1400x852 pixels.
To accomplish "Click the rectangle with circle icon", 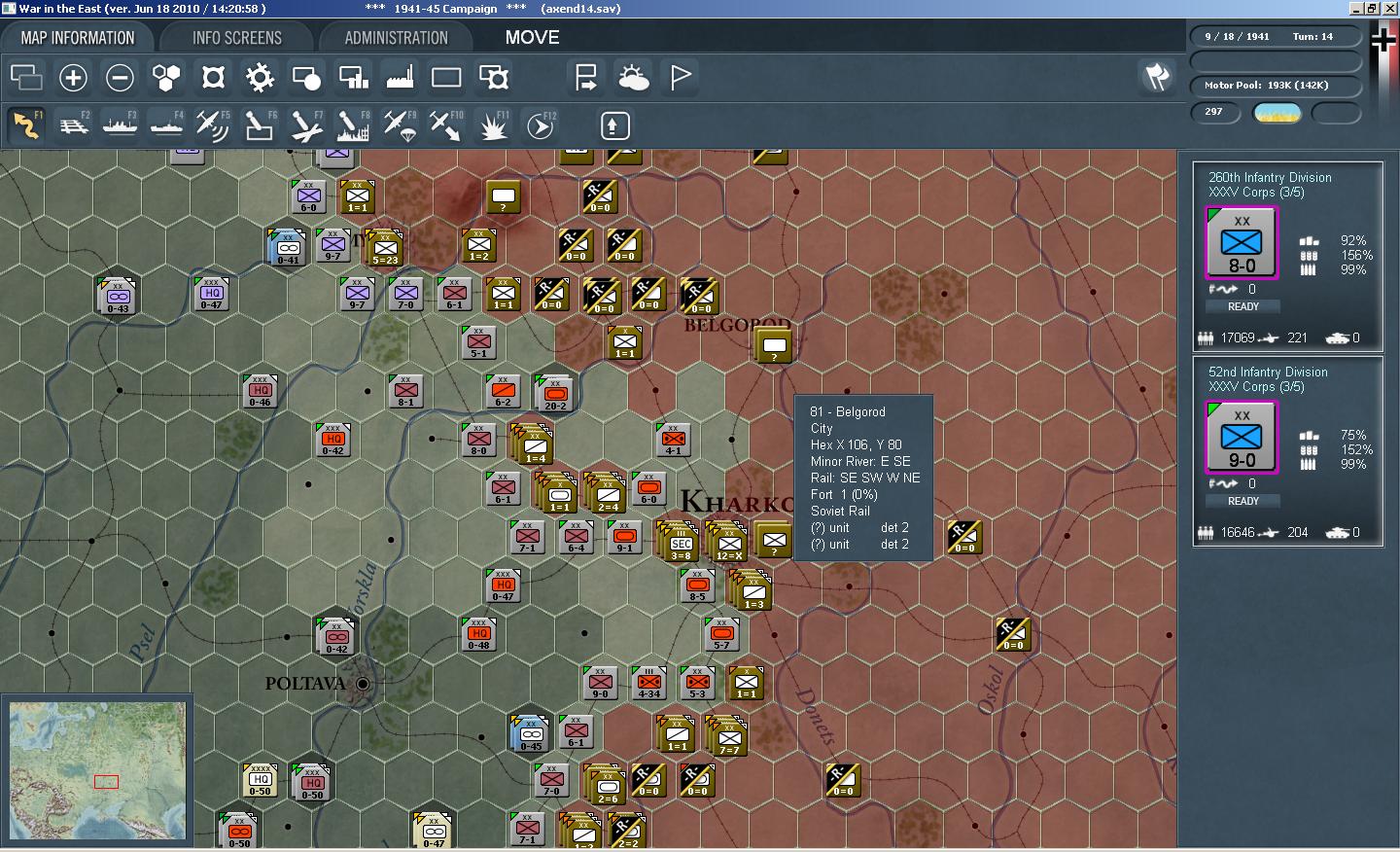I will pos(306,77).
